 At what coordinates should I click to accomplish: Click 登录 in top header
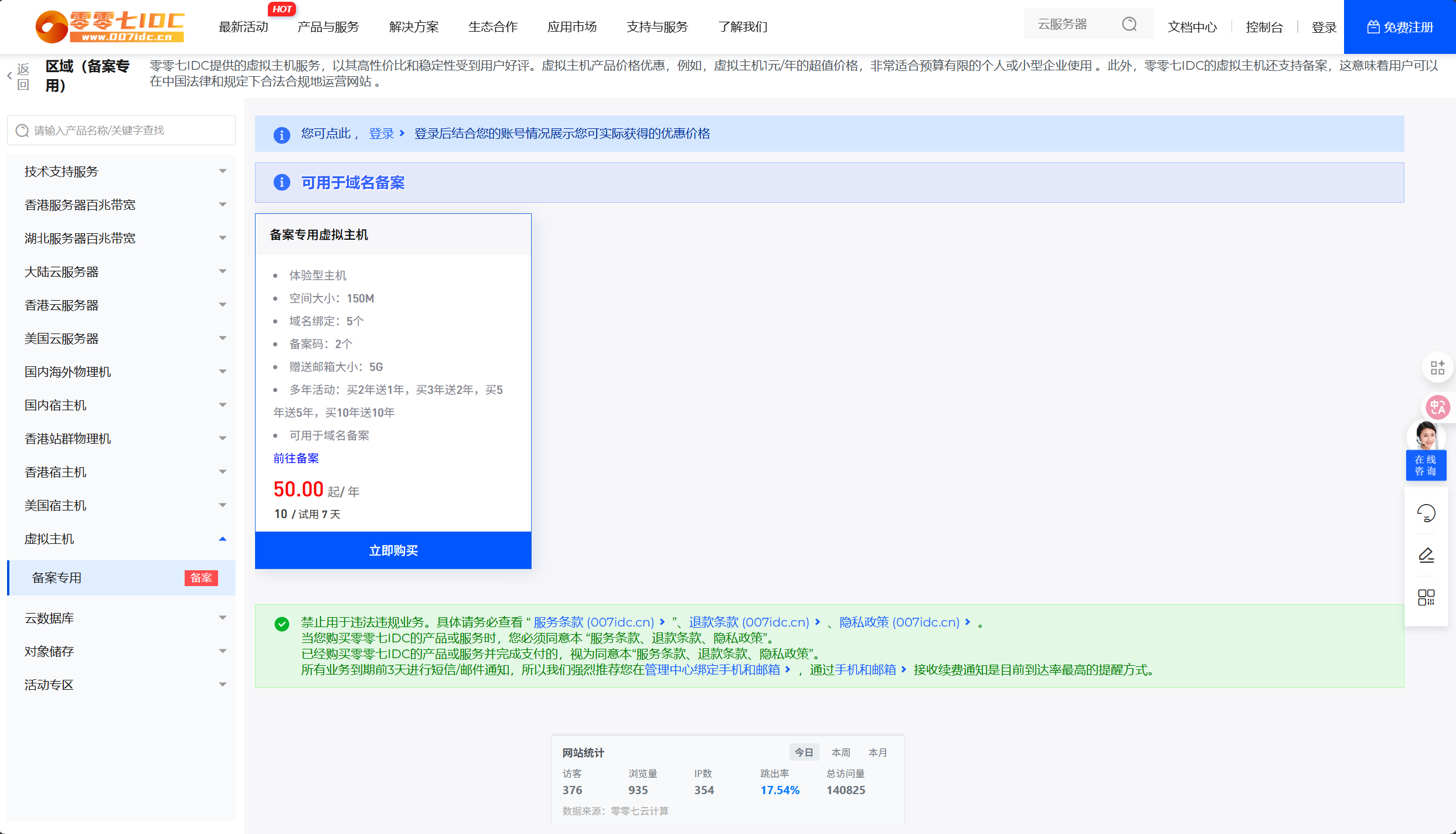pyautogui.click(x=1324, y=27)
